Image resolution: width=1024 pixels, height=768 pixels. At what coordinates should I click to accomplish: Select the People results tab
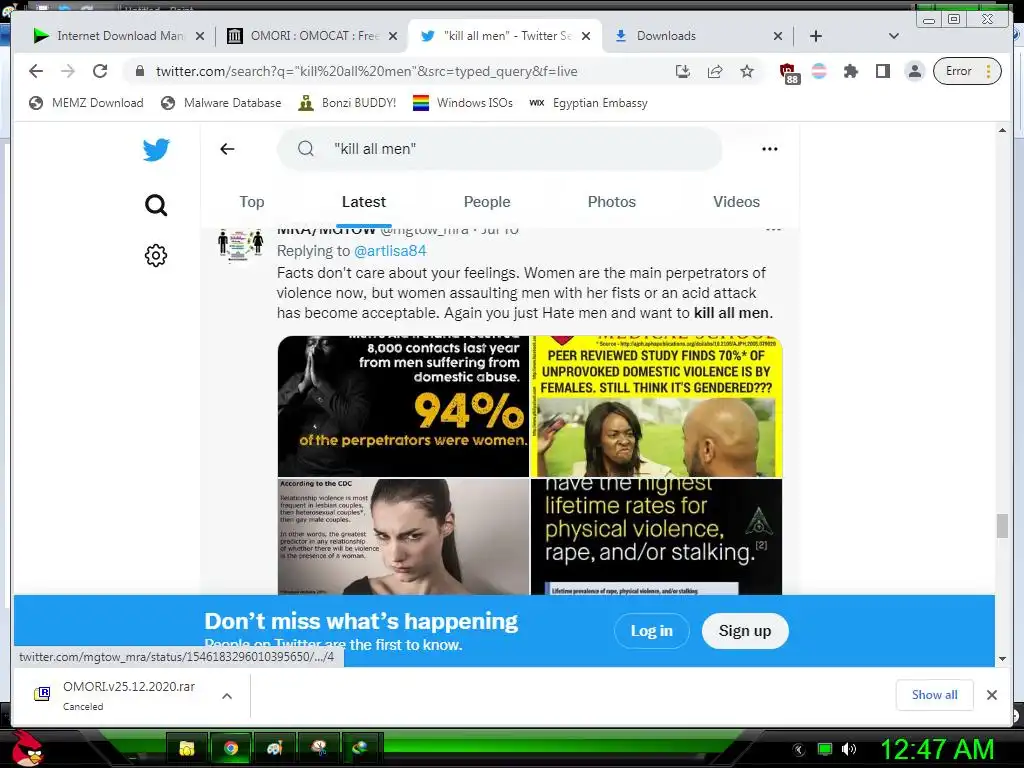point(487,202)
